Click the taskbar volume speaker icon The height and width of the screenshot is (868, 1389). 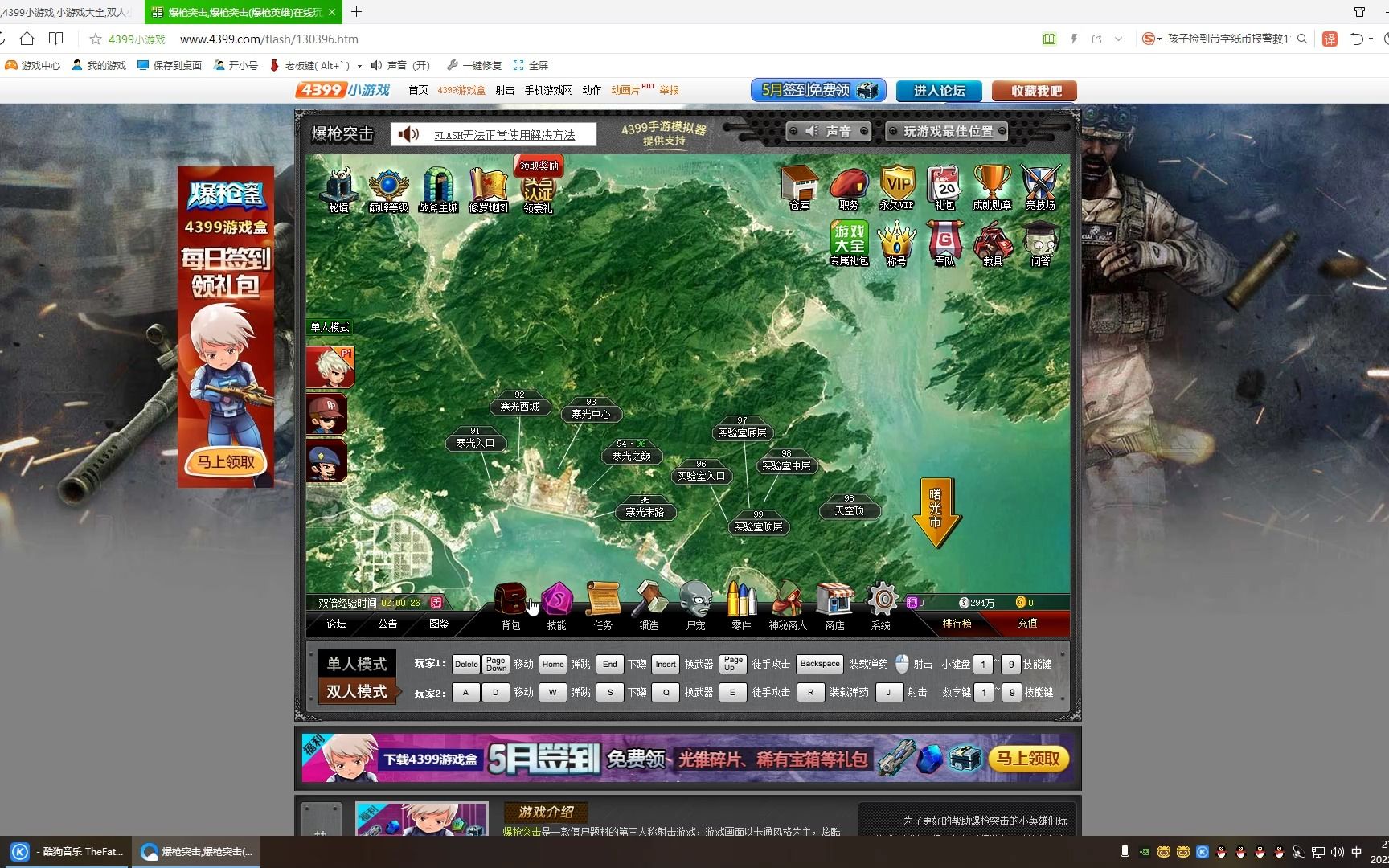point(1337,852)
